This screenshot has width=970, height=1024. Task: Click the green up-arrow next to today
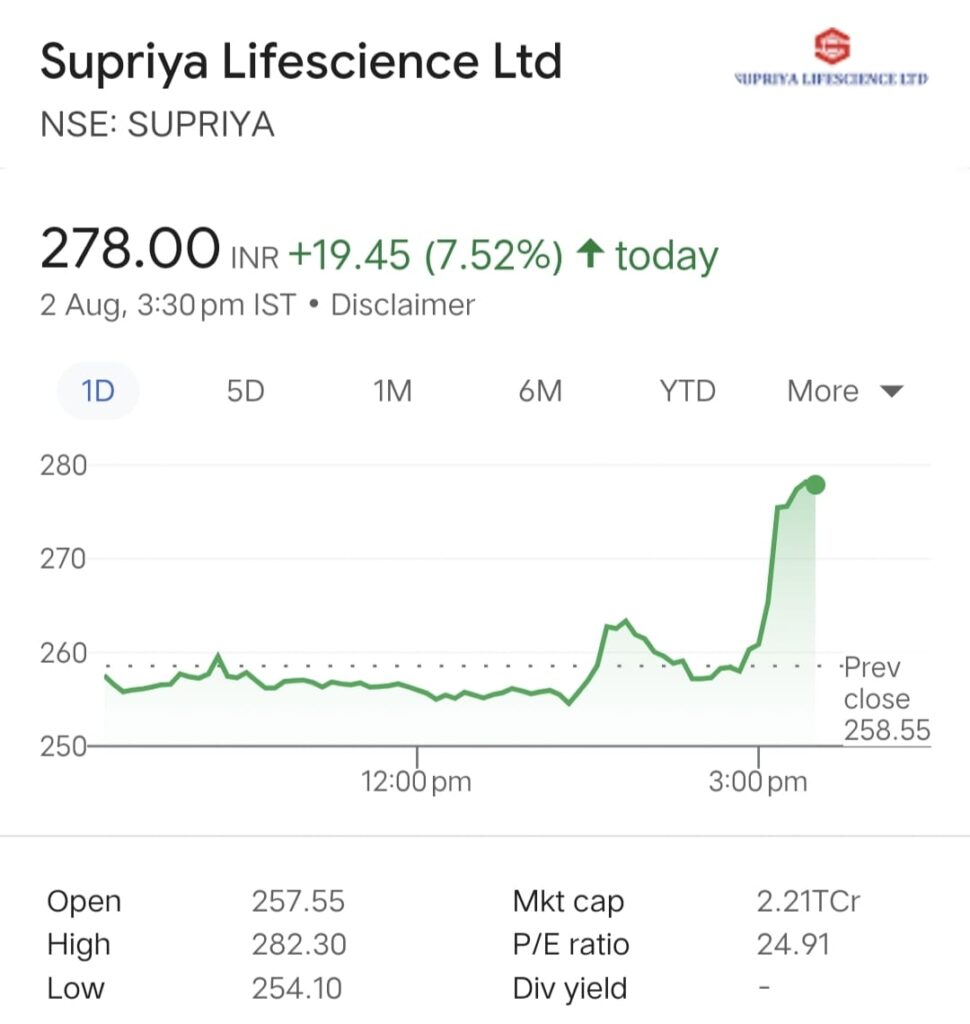coord(590,253)
